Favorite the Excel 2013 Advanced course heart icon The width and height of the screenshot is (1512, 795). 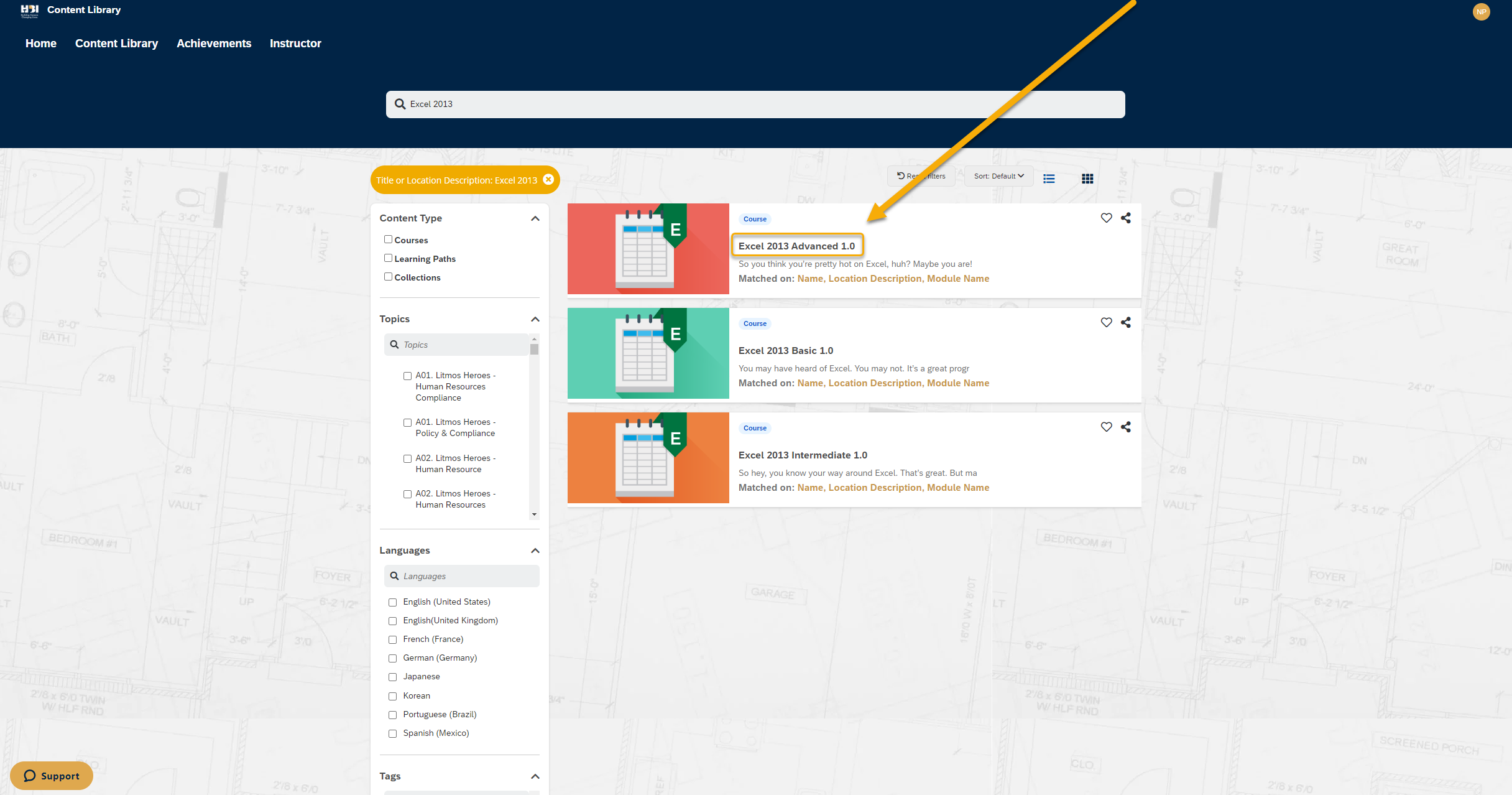pyautogui.click(x=1106, y=218)
